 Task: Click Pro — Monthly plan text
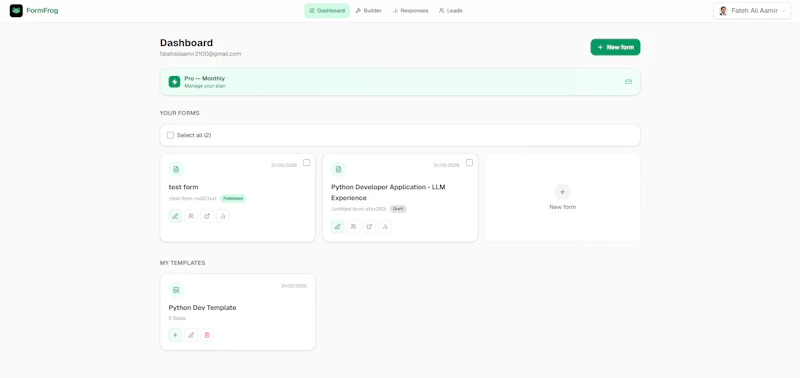pos(205,79)
